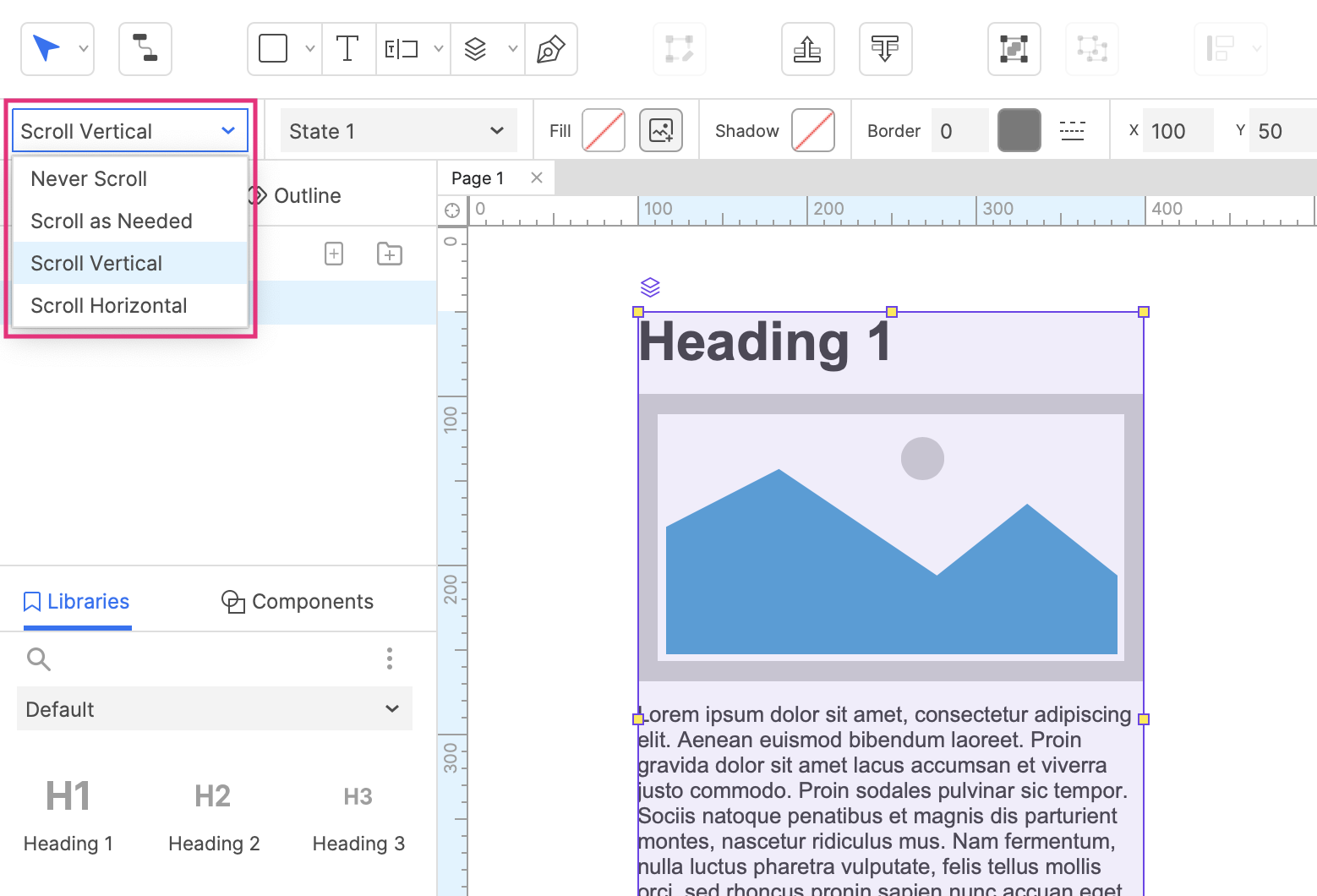Click the dynamic panel layers tool
This screenshot has width=1317, height=896.
click(476, 49)
